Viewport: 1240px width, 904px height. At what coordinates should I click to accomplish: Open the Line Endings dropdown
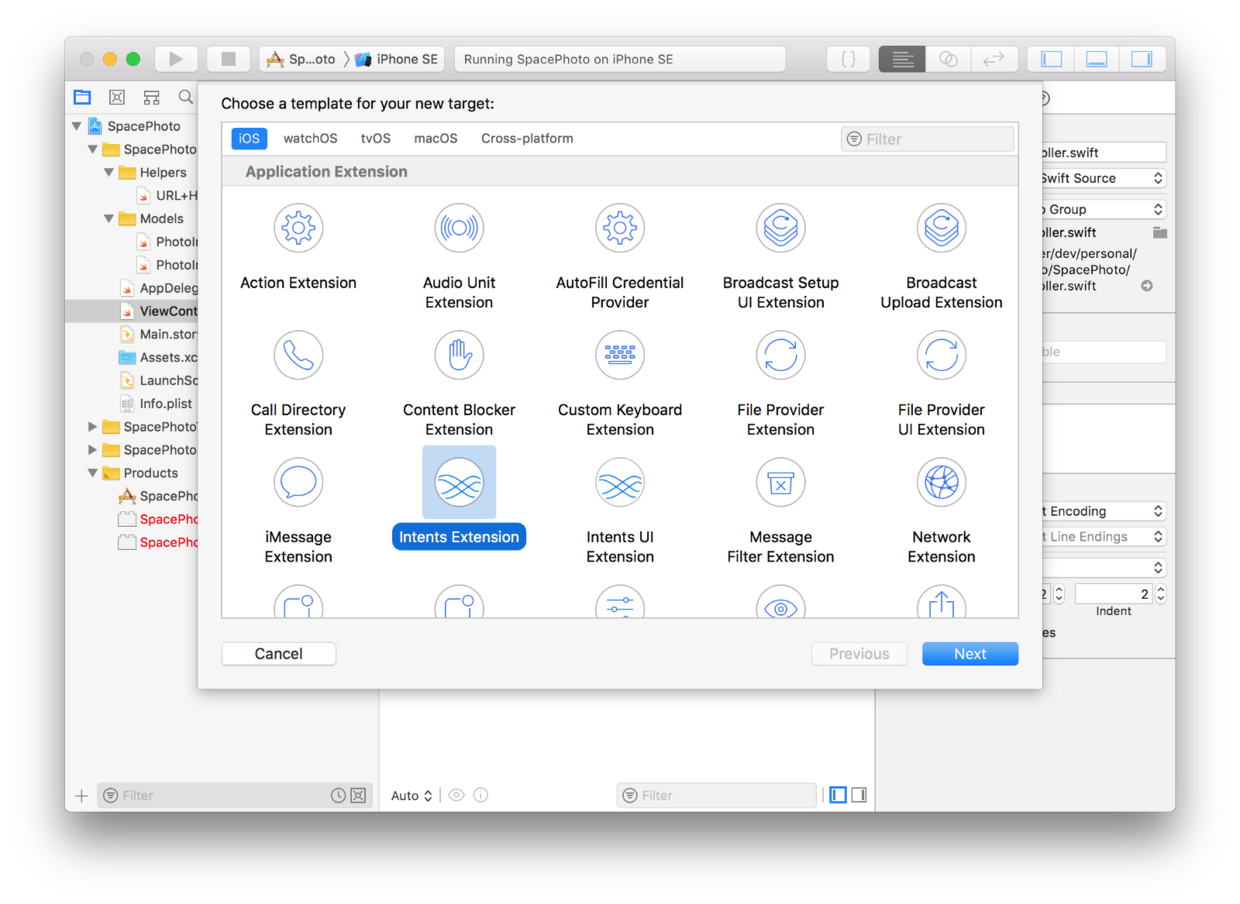coord(1104,537)
